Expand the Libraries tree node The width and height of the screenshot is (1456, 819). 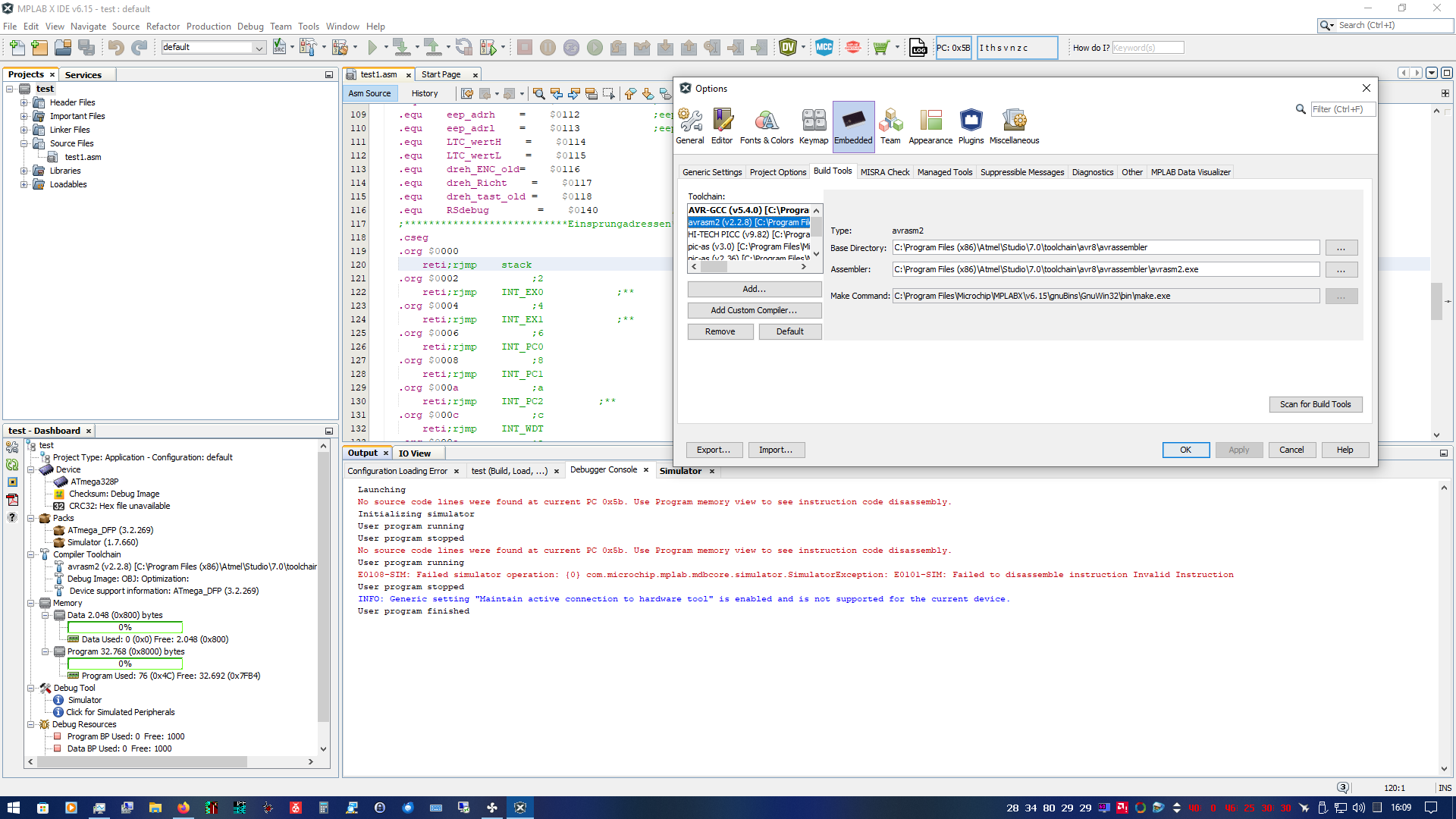click(24, 171)
